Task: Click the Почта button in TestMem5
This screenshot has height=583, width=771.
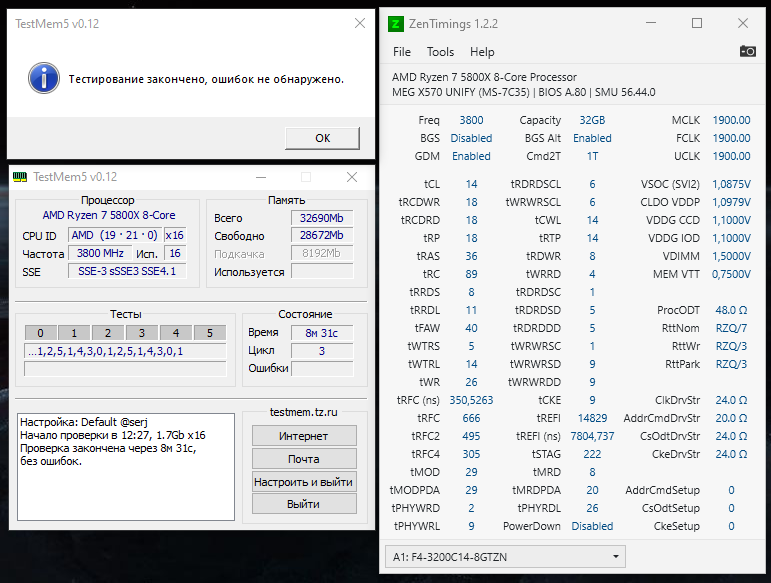Action: tap(304, 459)
